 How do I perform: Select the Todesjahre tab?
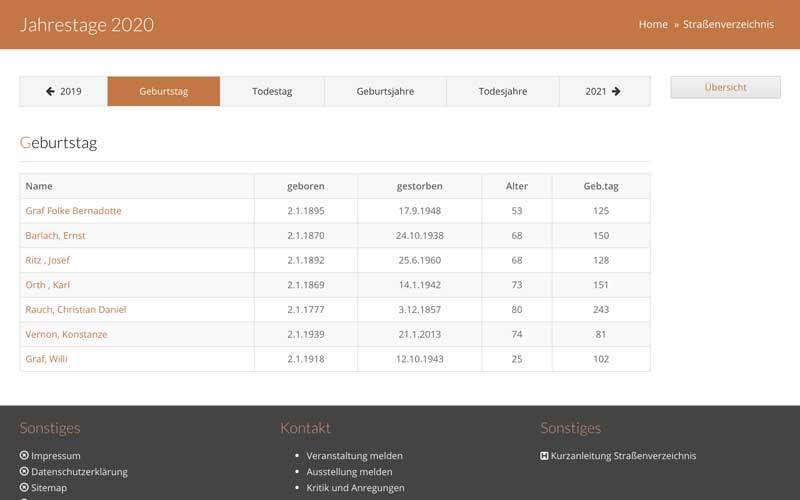502,91
